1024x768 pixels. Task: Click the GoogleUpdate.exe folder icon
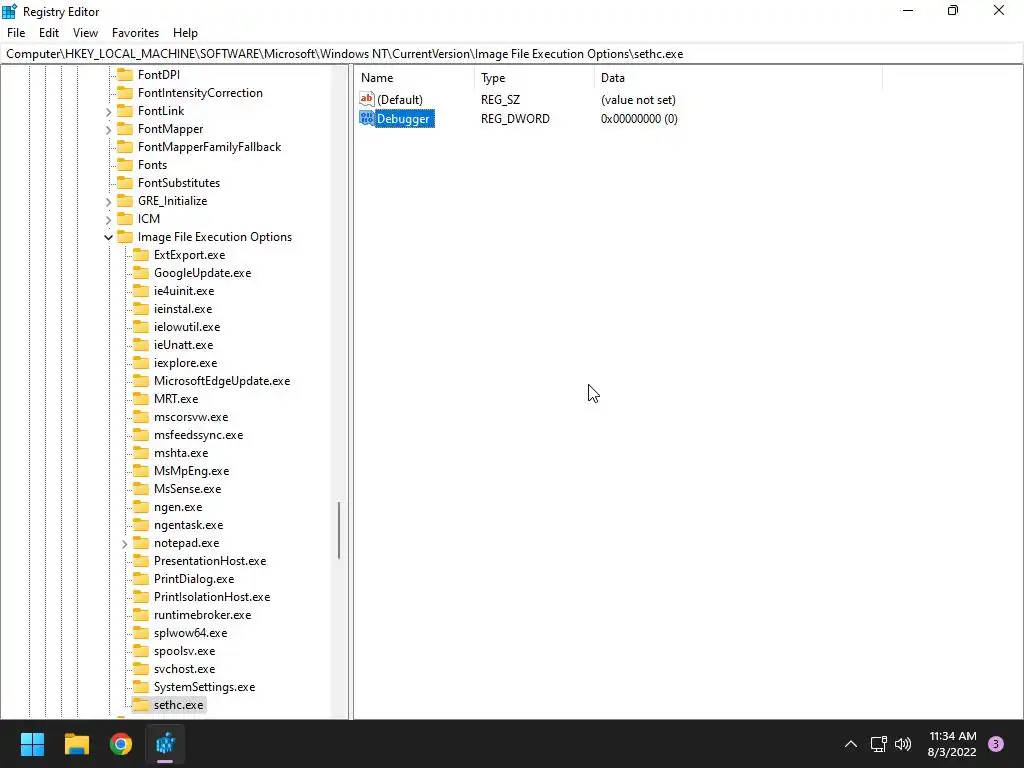tap(141, 273)
